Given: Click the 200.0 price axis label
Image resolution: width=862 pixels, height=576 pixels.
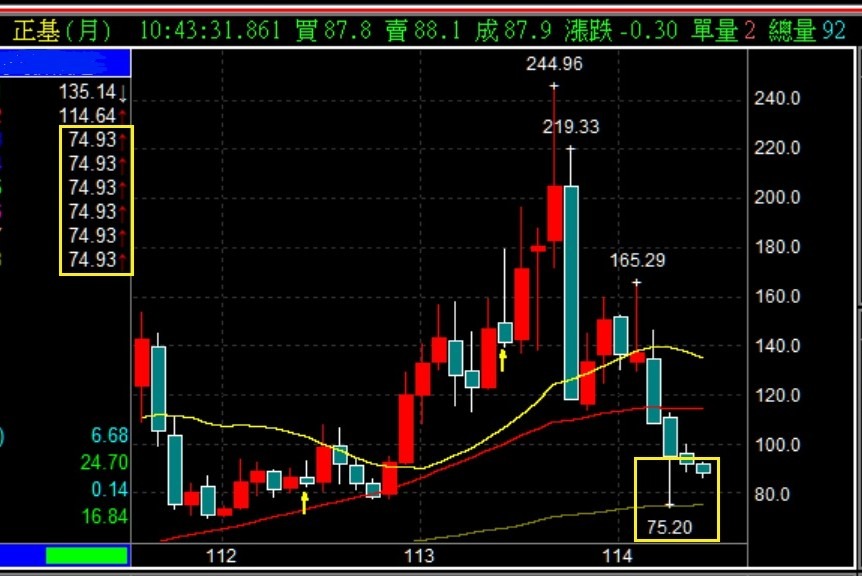Looking at the screenshot, I should click(x=777, y=197).
